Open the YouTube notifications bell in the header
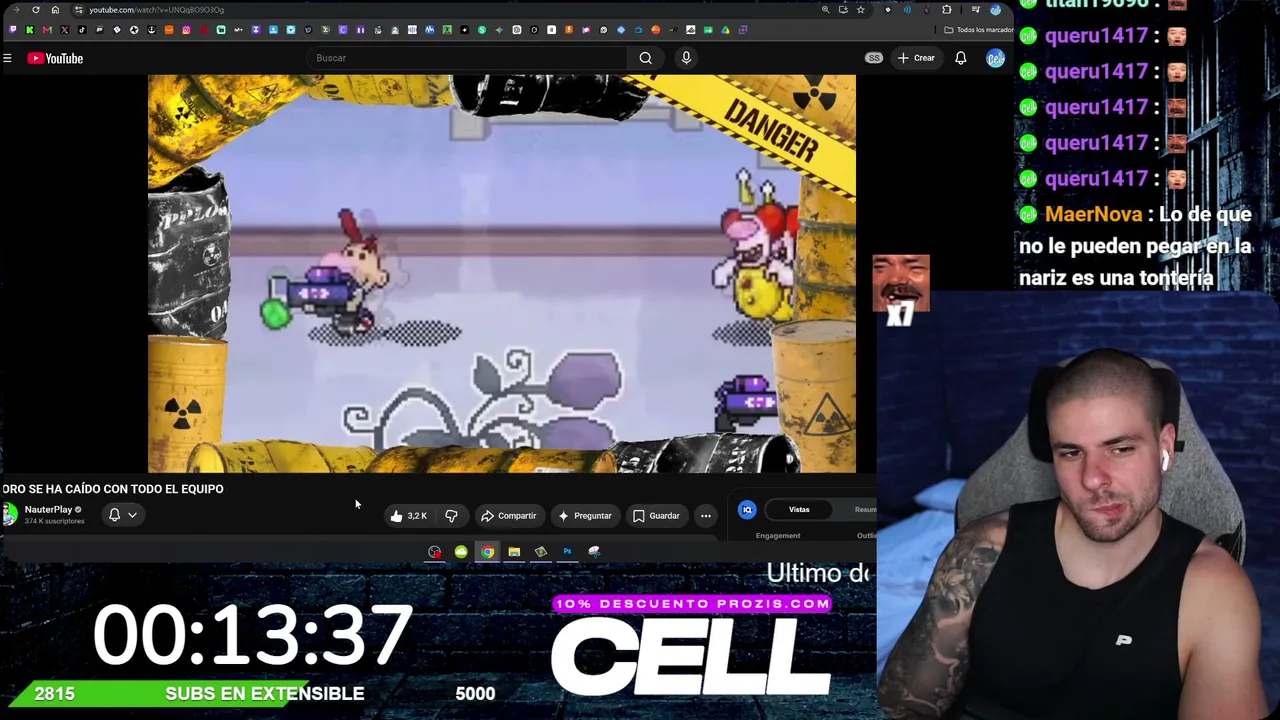 click(961, 58)
